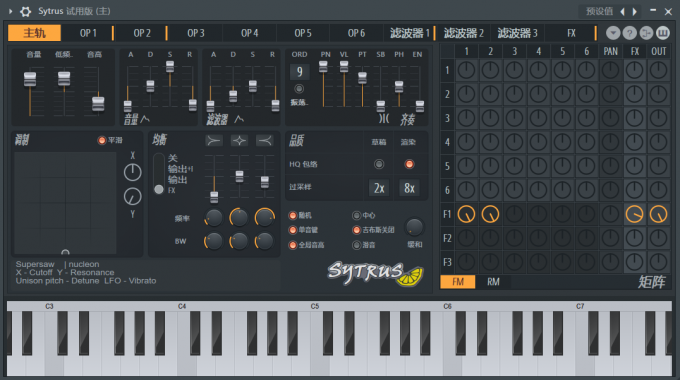Click the second EQ BW bandwidth knob
The height and width of the screenshot is (380, 680).
click(x=239, y=241)
